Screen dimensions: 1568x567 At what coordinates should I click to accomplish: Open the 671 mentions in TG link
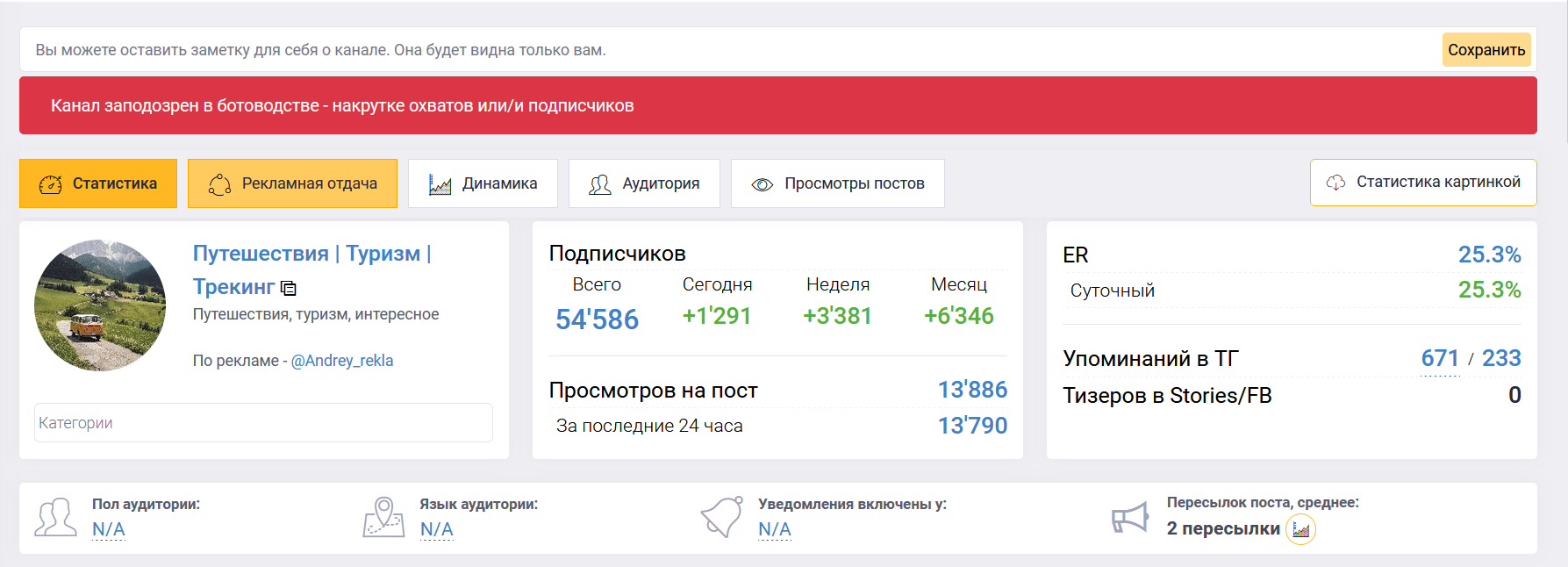coord(1440,358)
